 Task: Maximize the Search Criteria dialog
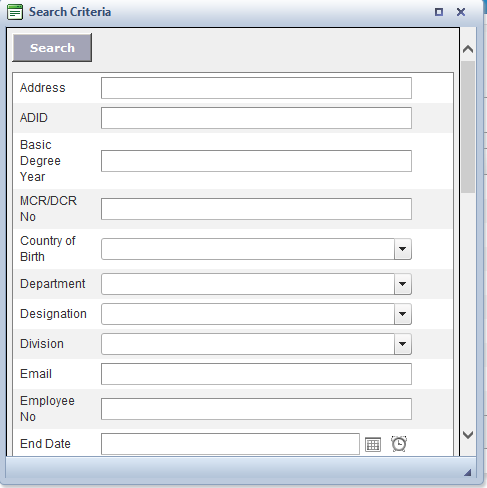(439, 12)
